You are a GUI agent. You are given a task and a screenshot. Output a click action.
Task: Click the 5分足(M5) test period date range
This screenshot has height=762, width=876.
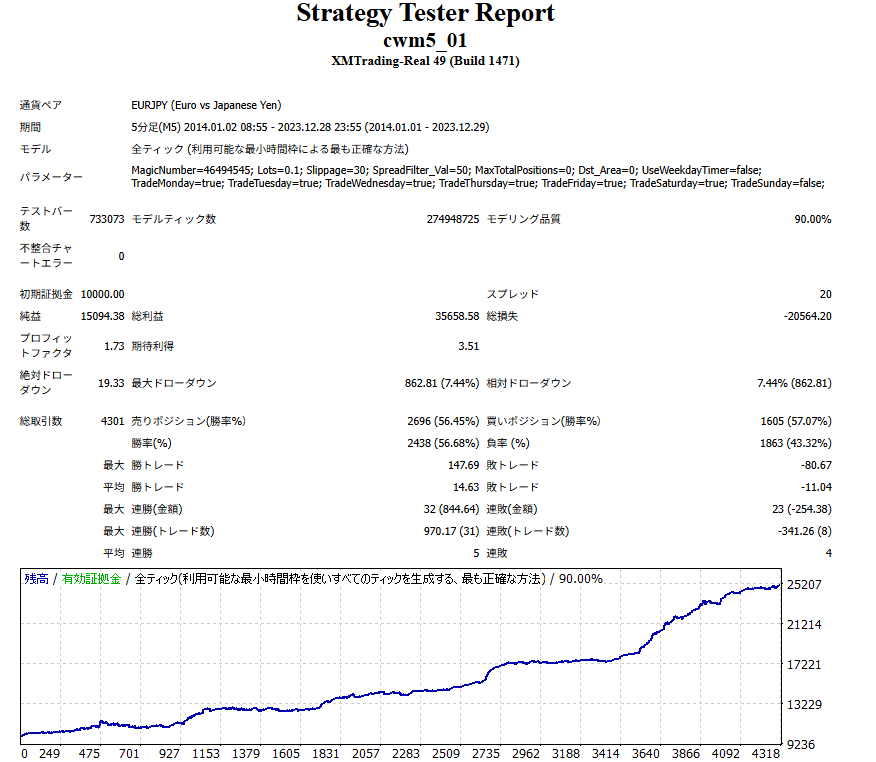[310, 127]
